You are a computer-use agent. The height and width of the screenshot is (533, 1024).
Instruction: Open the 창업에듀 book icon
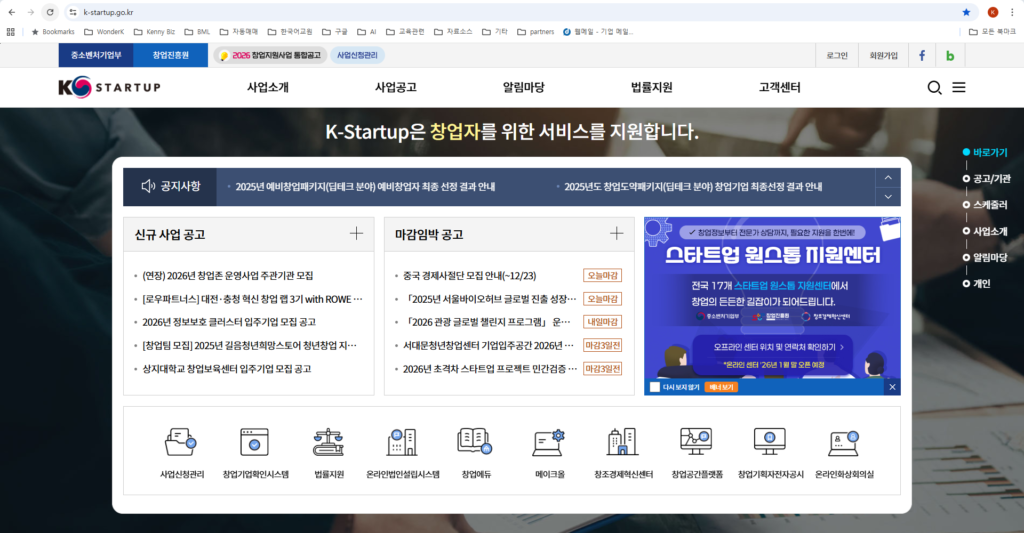(474, 443)
